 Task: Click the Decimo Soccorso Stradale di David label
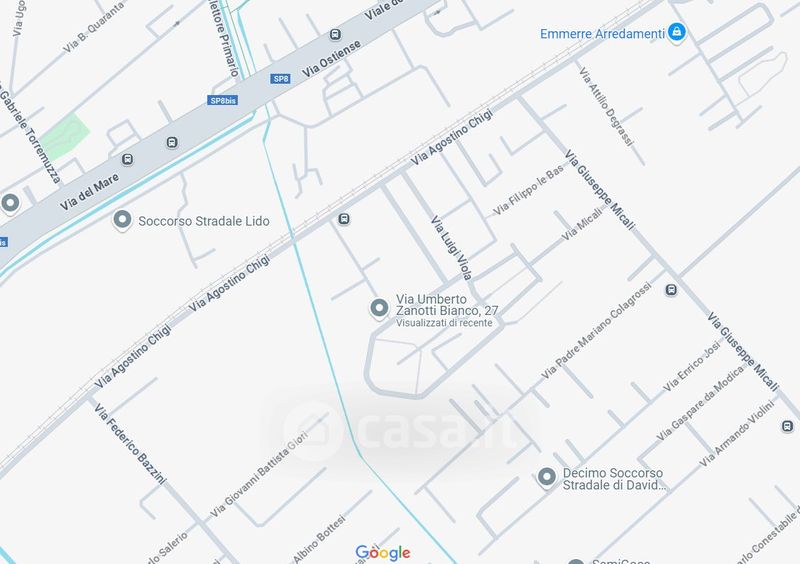coord(614,479)
